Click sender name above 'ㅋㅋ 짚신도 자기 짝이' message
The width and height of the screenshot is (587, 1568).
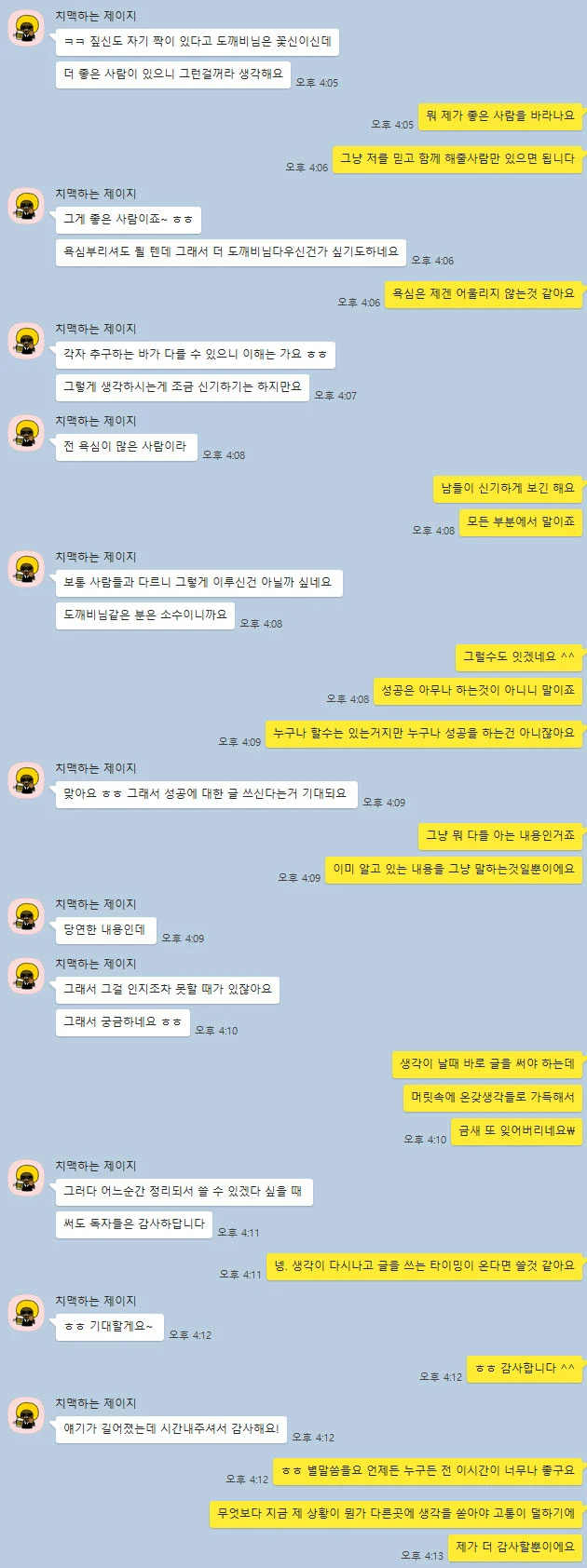(96, 17)
